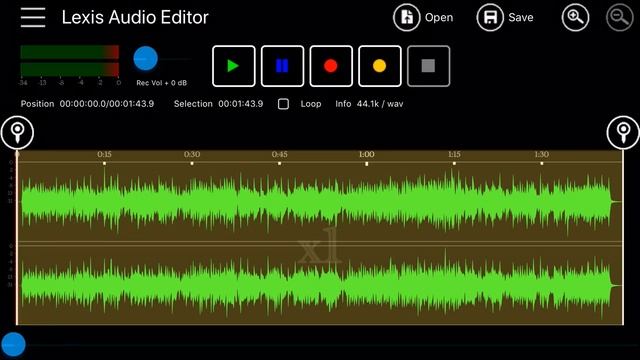Click the Selection 00:01:43.9 value
Image resolution: width=640 pixels, height=360 pixels.
(240, 104)
